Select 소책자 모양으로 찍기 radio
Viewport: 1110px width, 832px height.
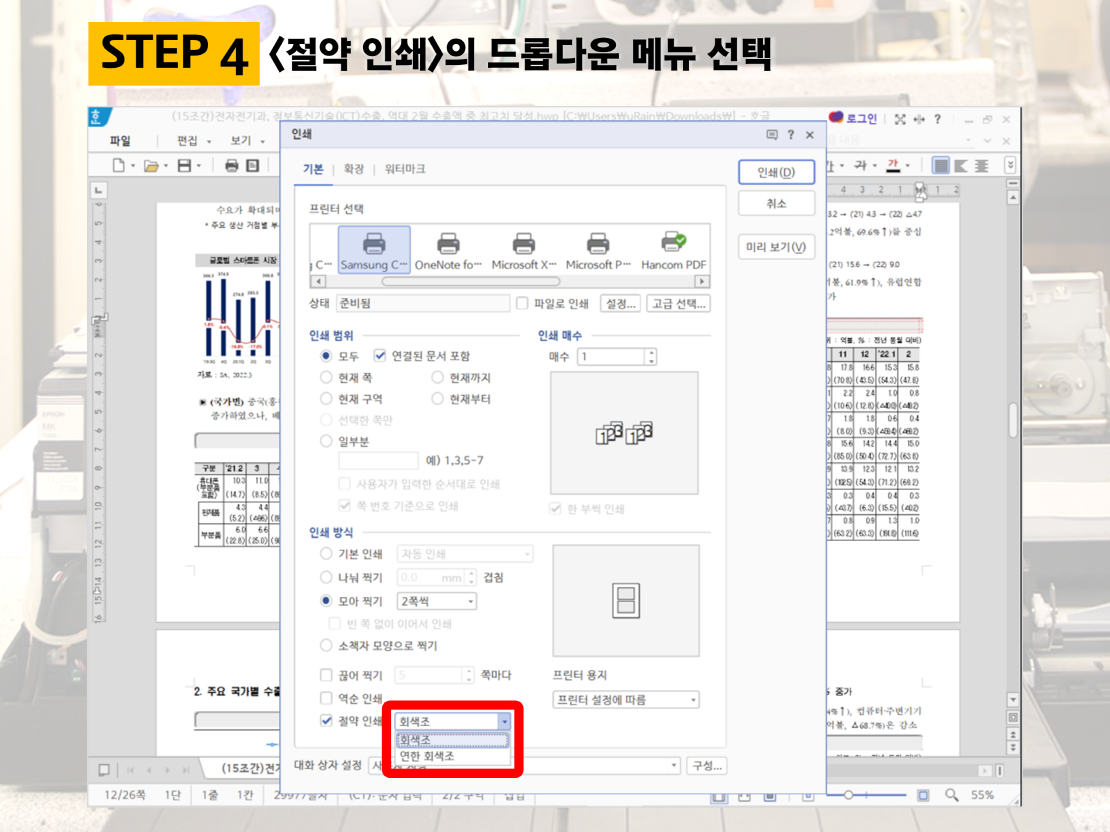coord(326,645)
